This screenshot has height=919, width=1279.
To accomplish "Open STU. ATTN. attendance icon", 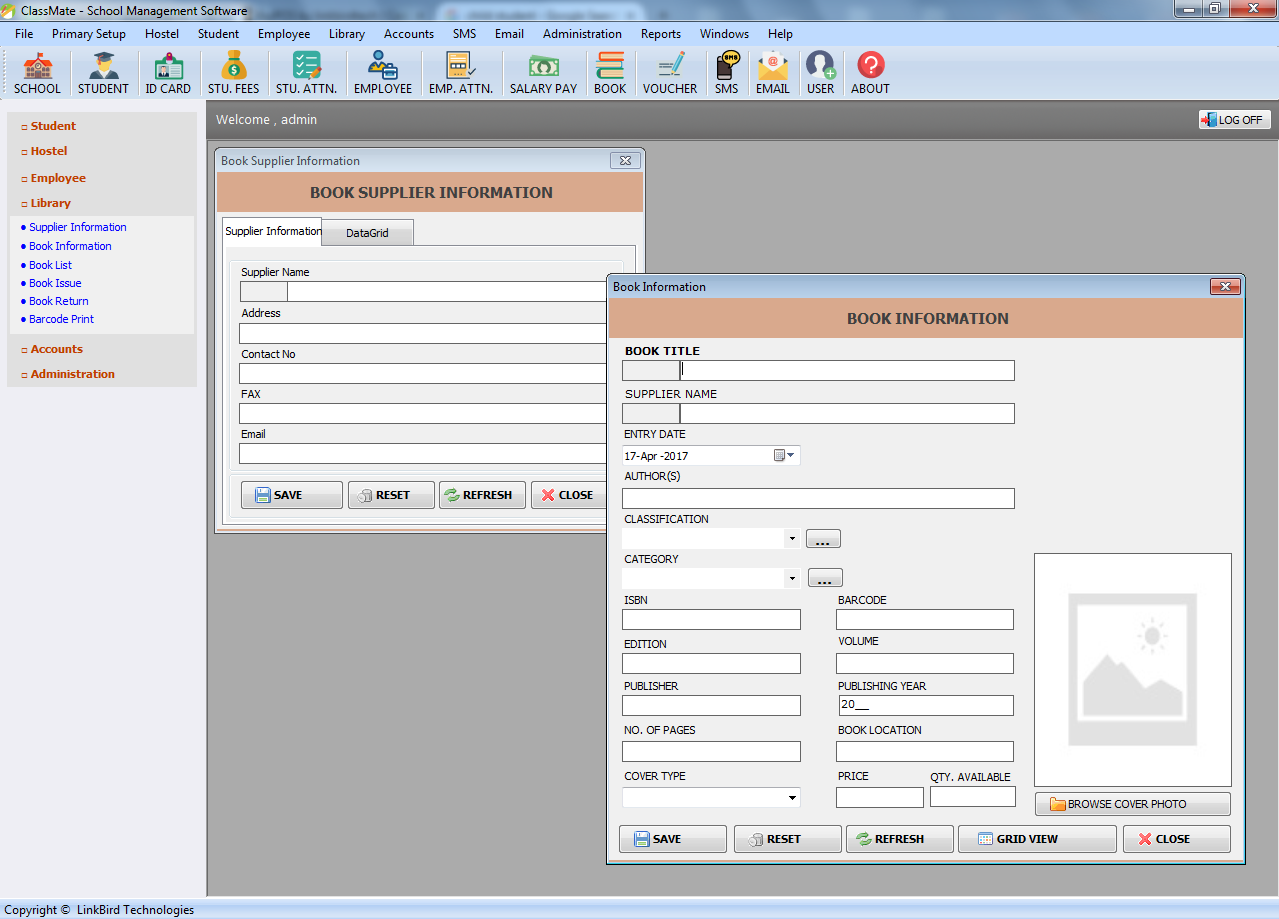I will coord(306,71).
